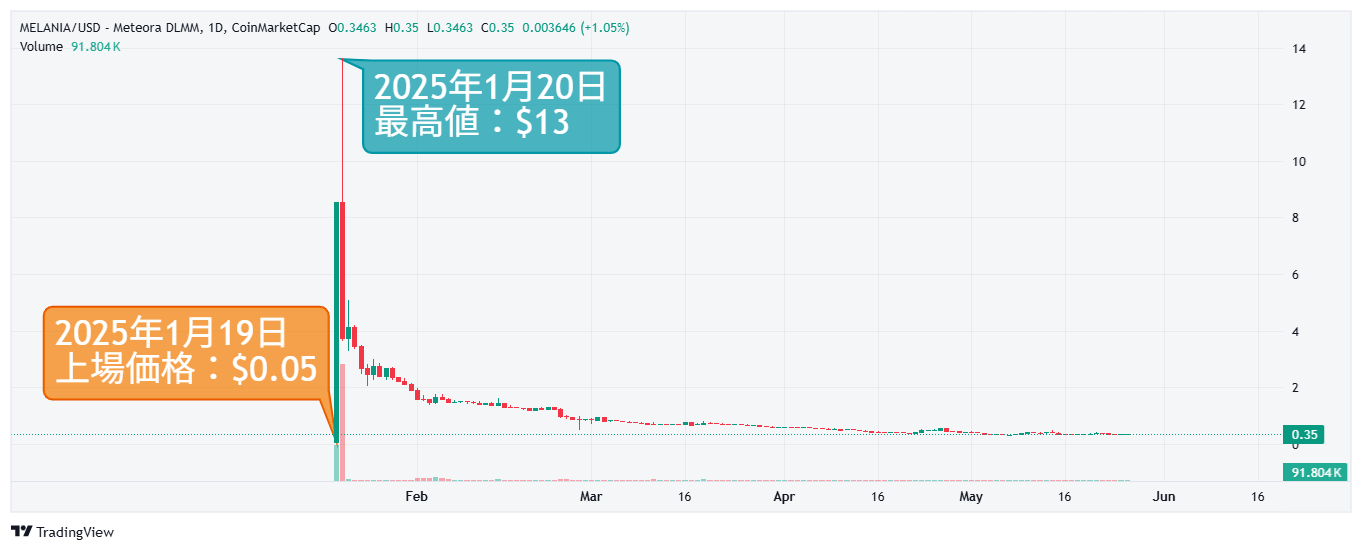Click the 6 price level on axis
The image size is (1362, 551).
pos(1296,274)
